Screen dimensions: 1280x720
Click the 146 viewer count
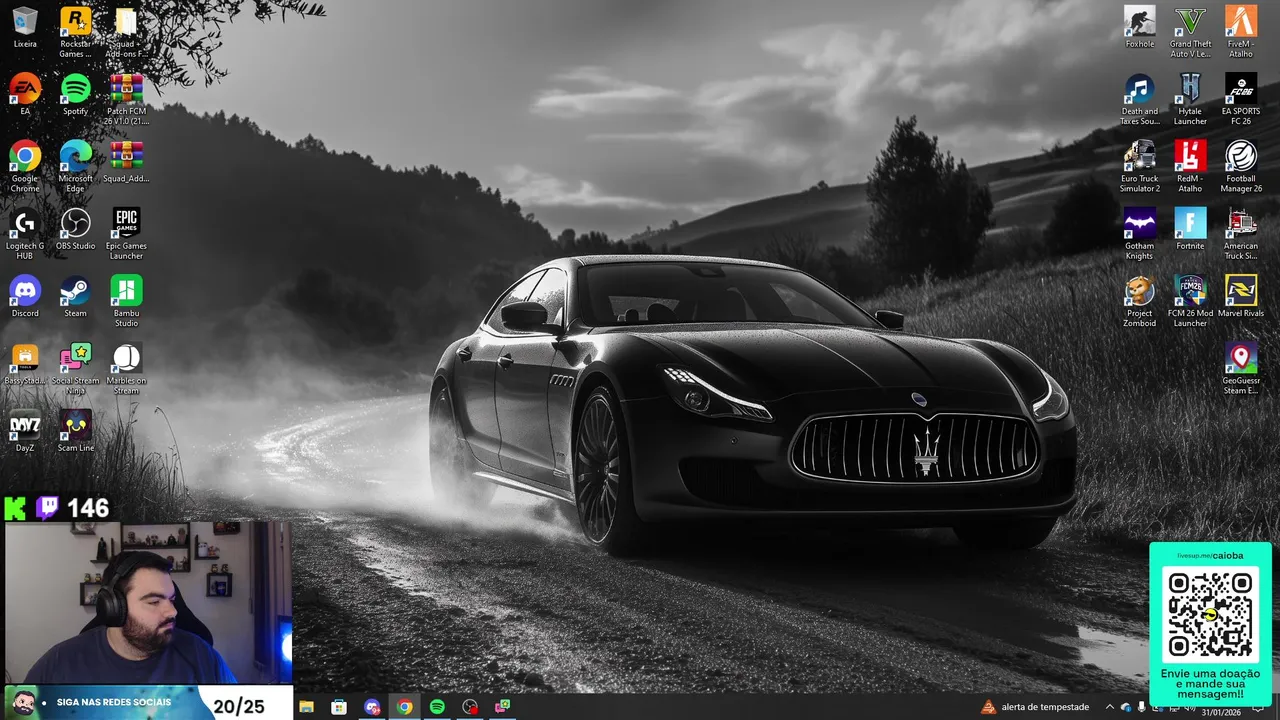click(88, 508)
